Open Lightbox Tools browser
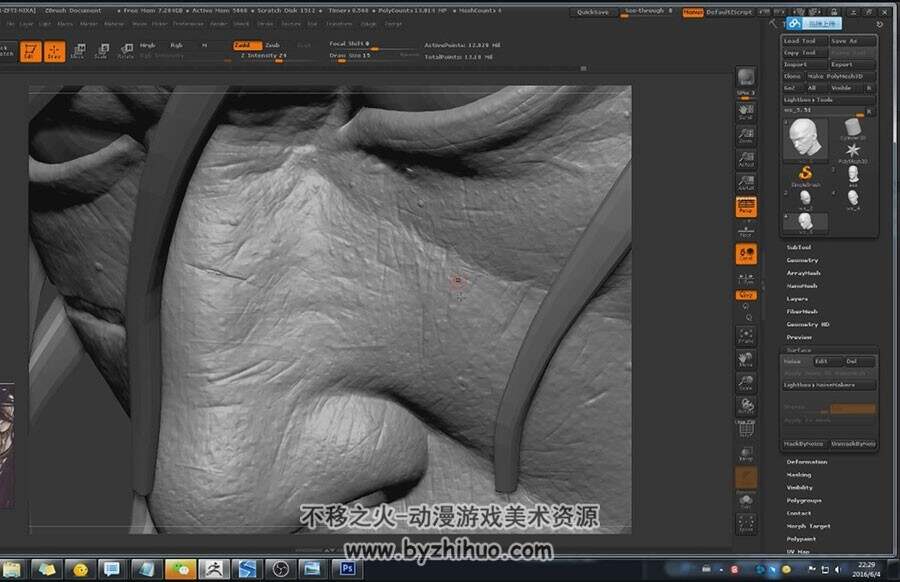This screenshot has height=582, width=900. [828, 100]
